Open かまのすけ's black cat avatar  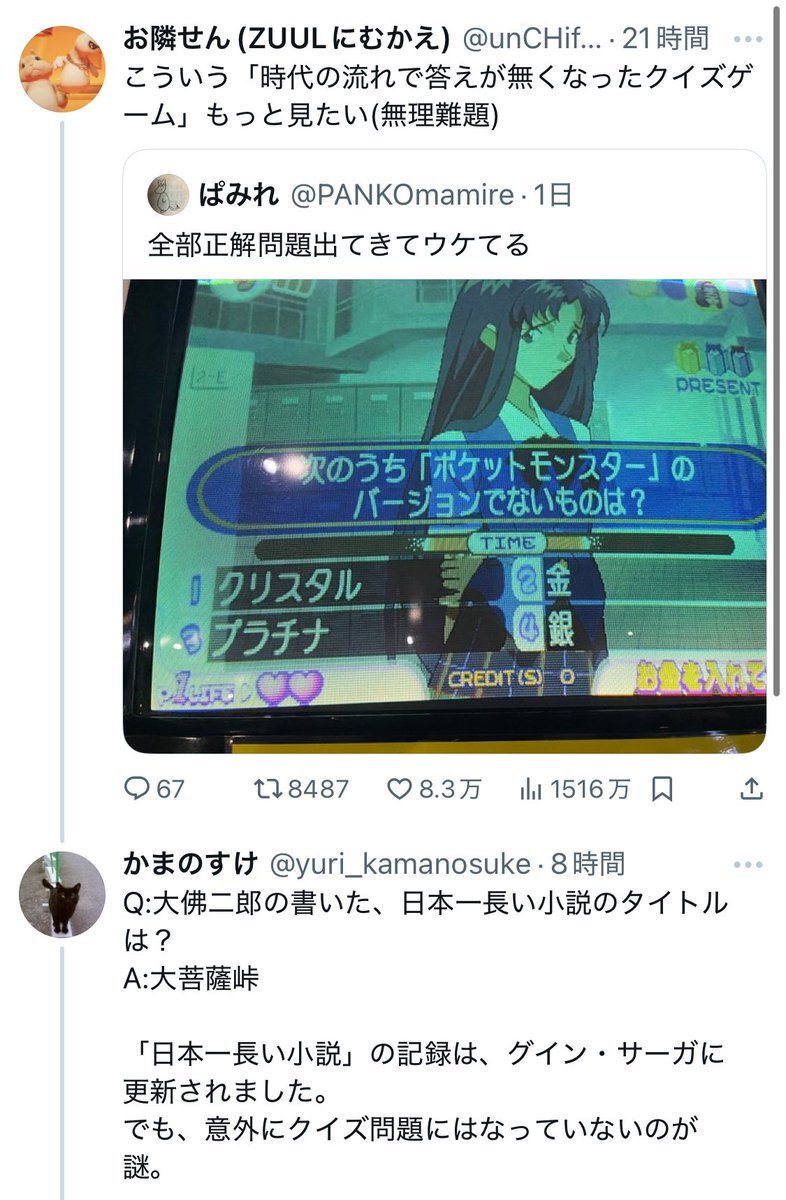63,893
